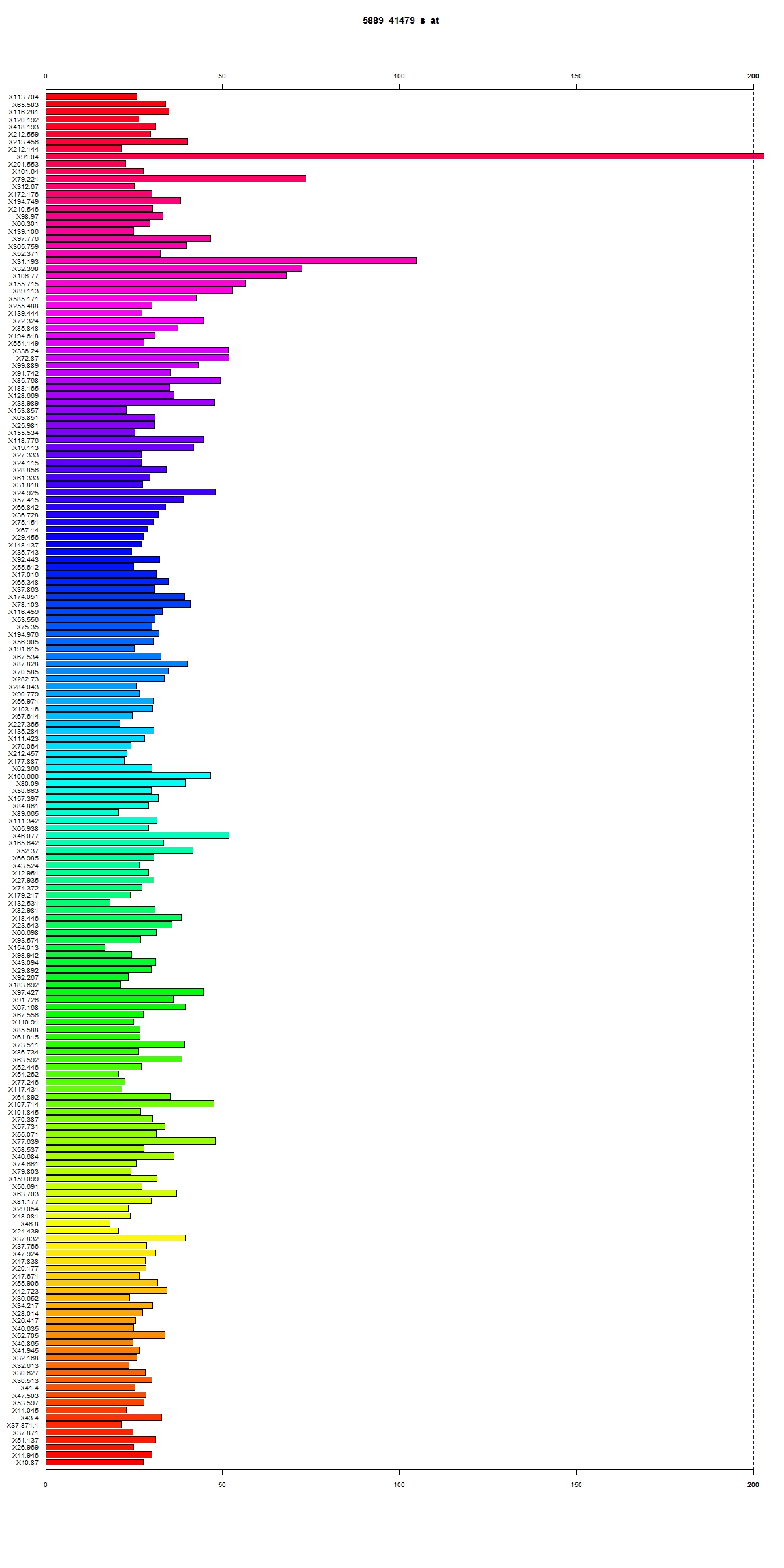Click the X312.67 label
The image size is (784, 1568).
tap(25, 186)
